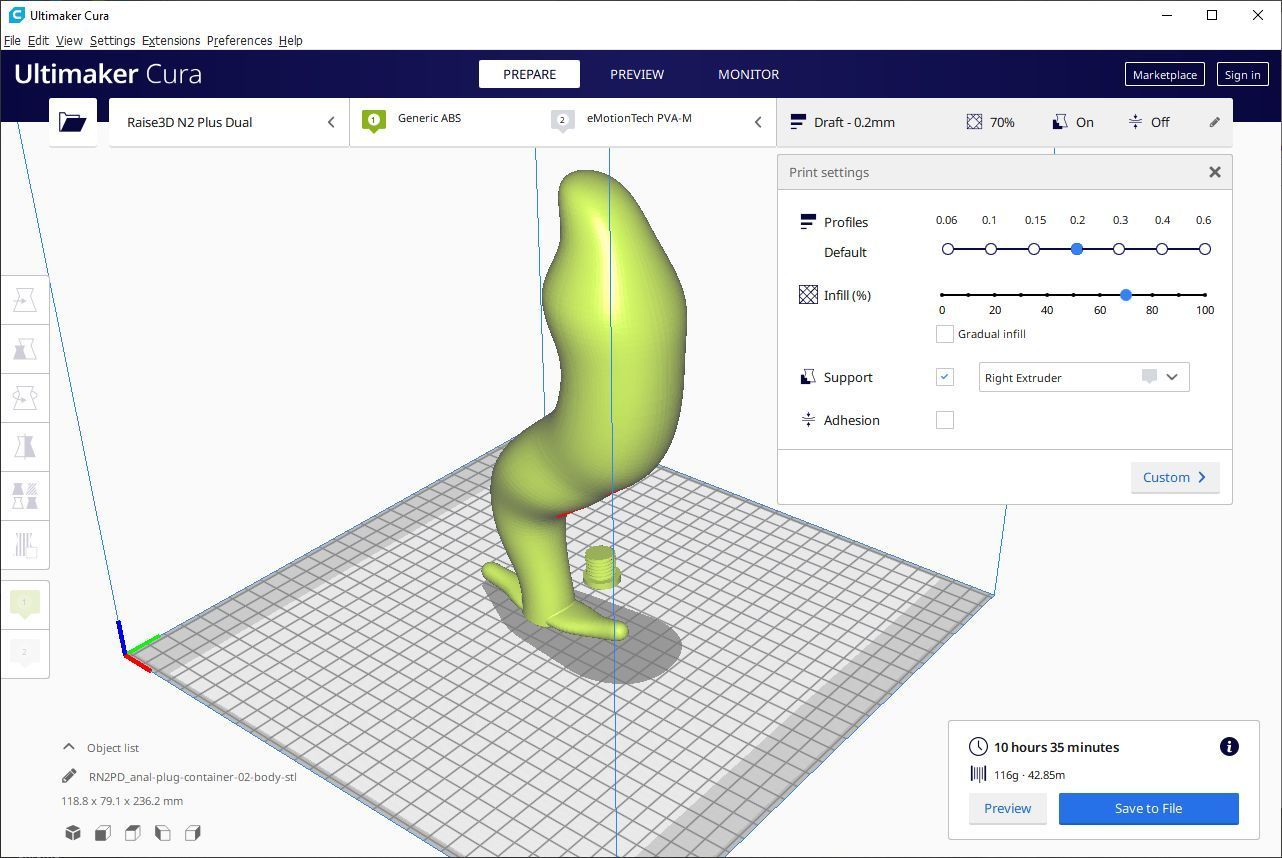Open the Help menu

[290, 40]
